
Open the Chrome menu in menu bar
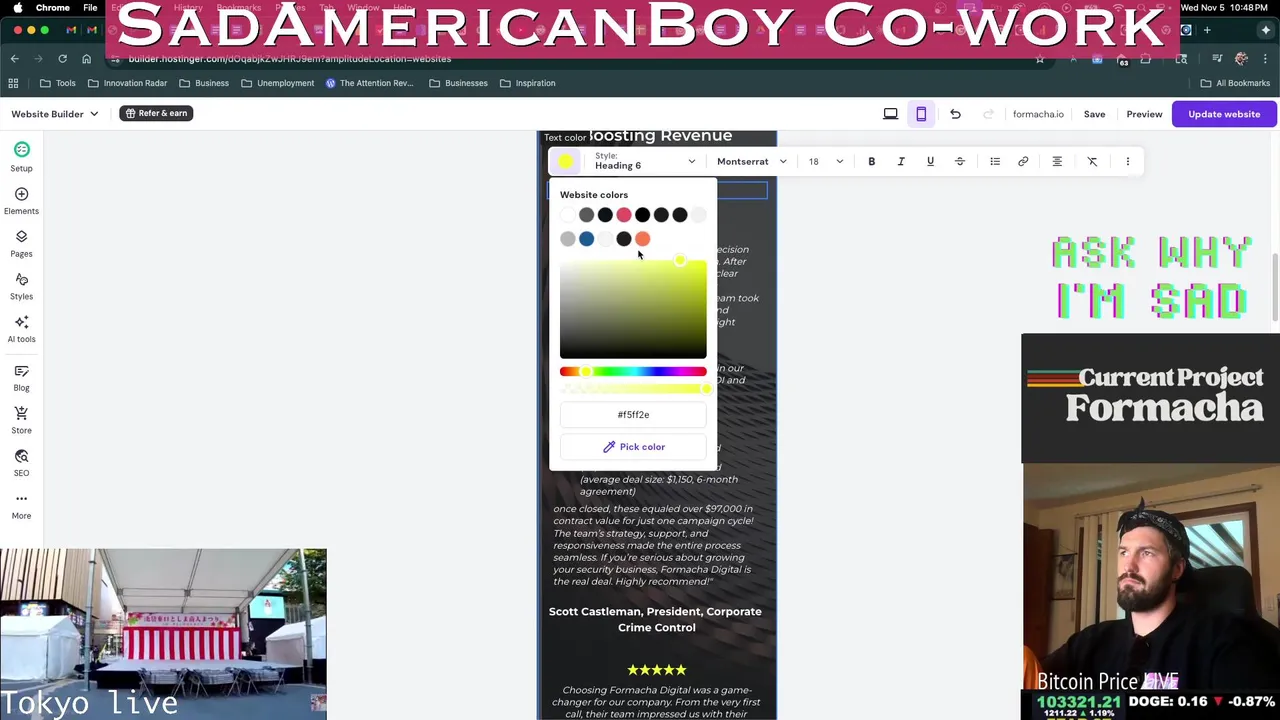pos(52,8)
